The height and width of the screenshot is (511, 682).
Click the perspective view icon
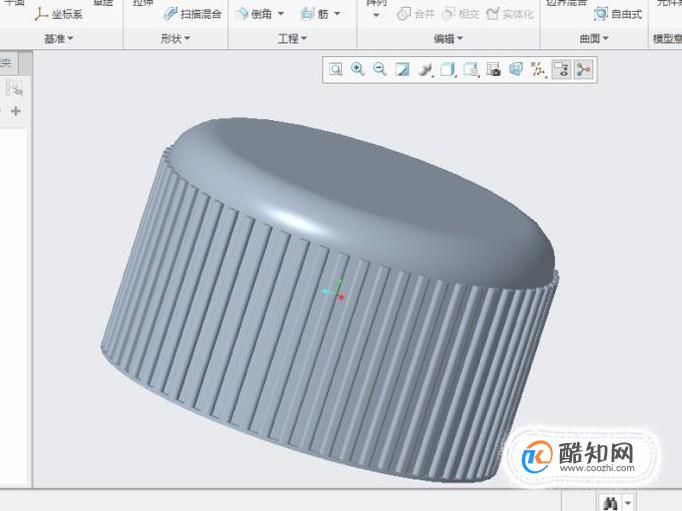516,70
